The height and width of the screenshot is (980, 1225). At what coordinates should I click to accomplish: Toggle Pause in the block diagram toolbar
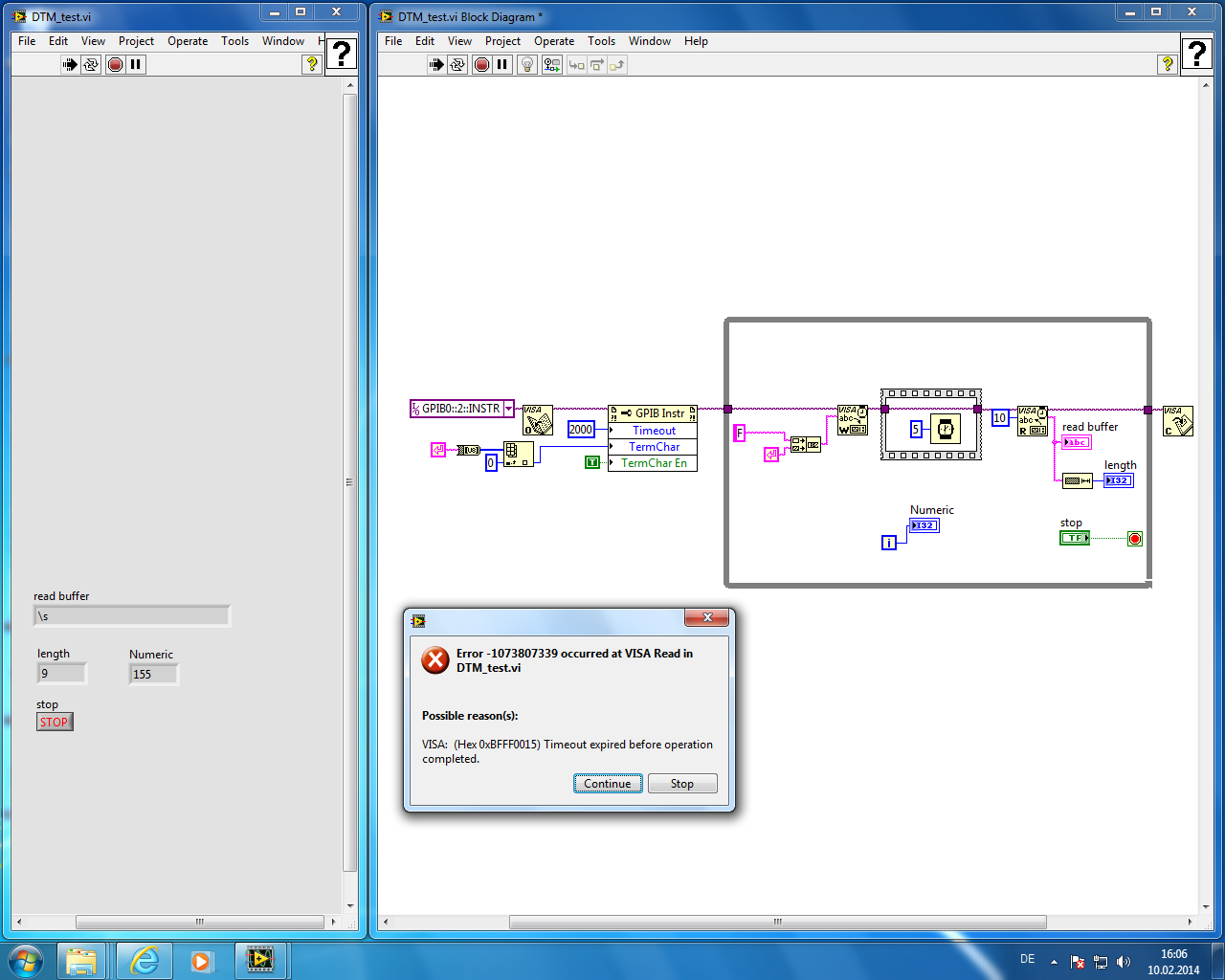coord(502,65)
